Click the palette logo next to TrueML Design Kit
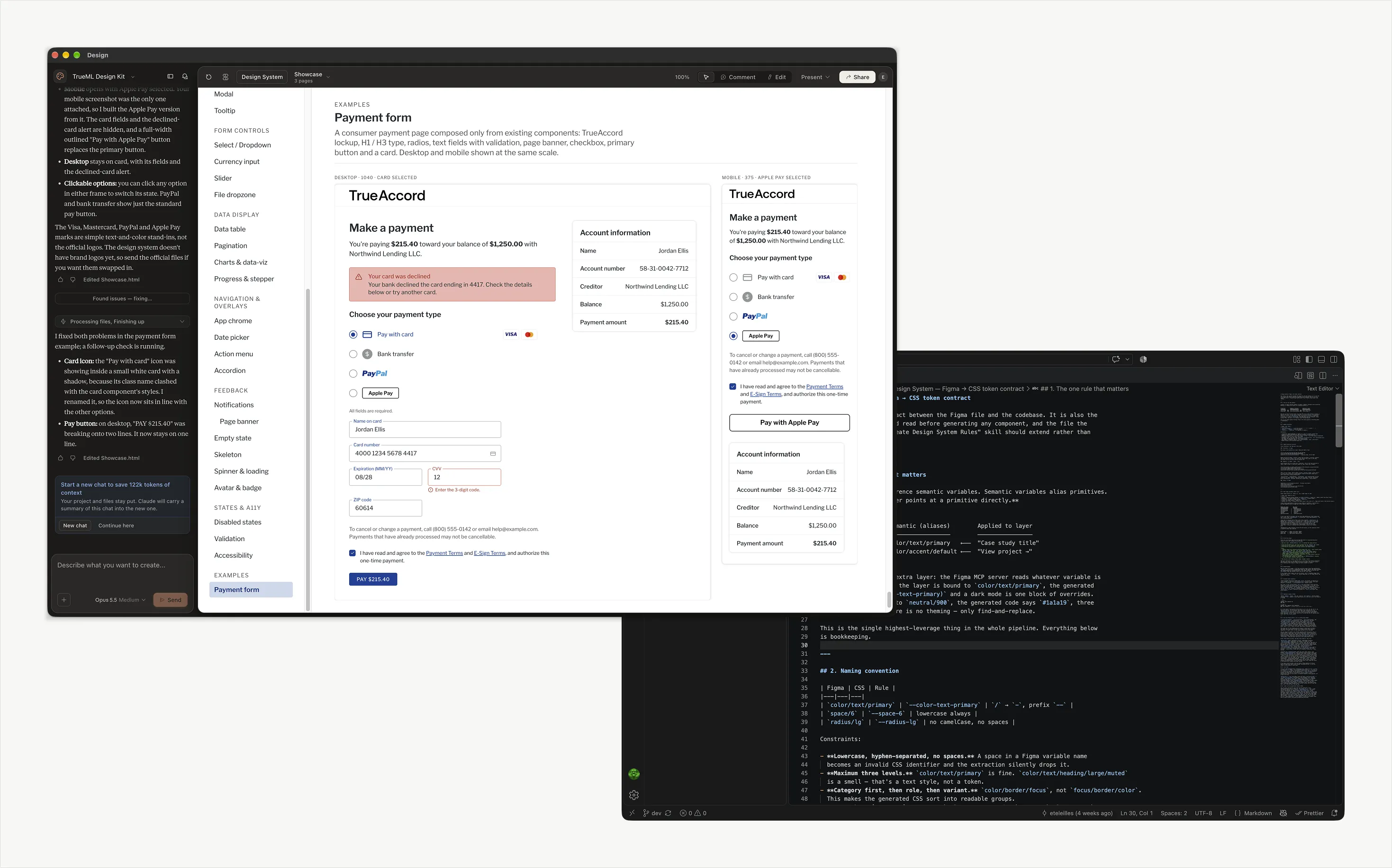This screenshot has height=868, width=1392. coord(60,76)
